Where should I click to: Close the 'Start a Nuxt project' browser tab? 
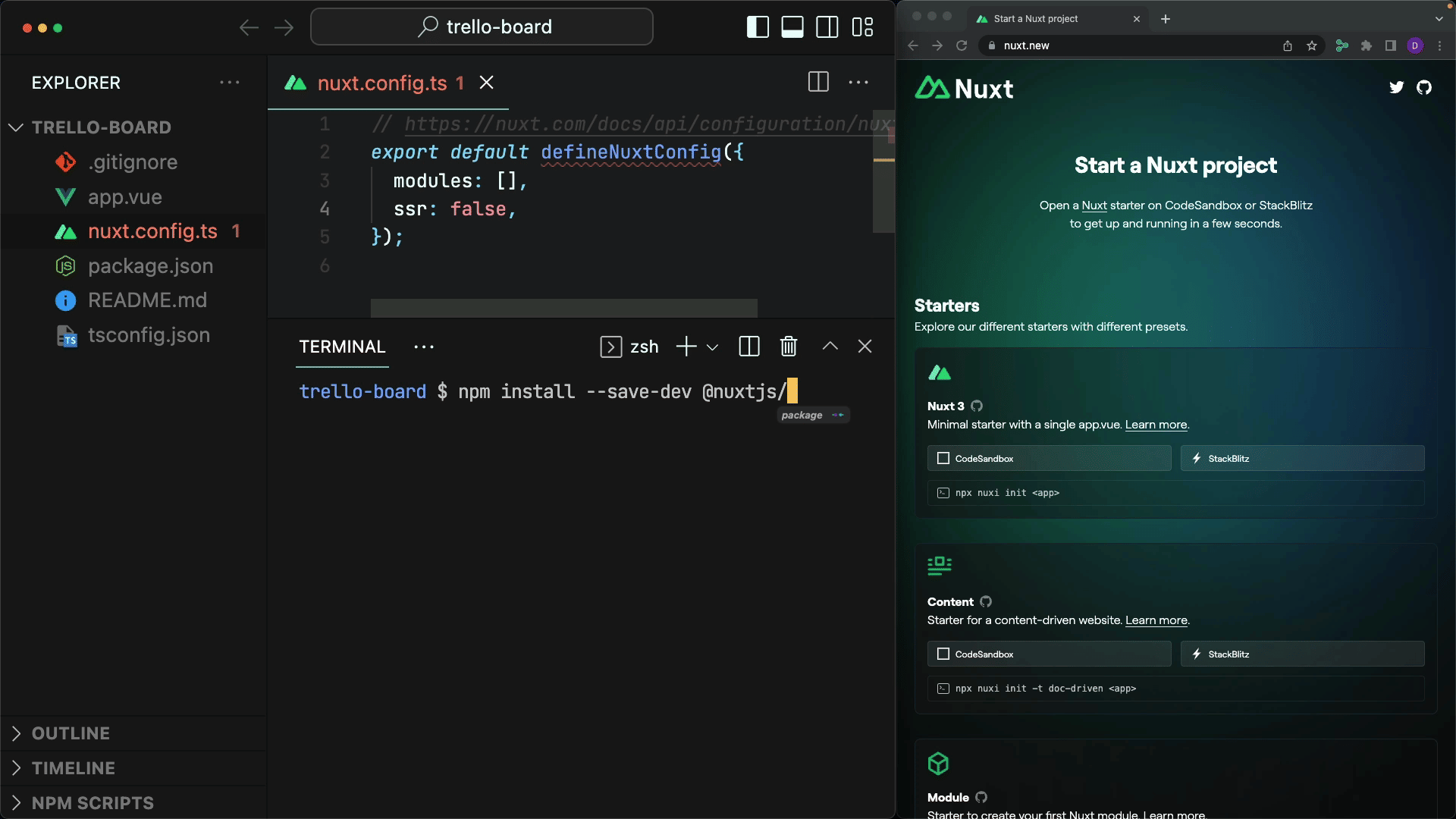pos(1137,19)
